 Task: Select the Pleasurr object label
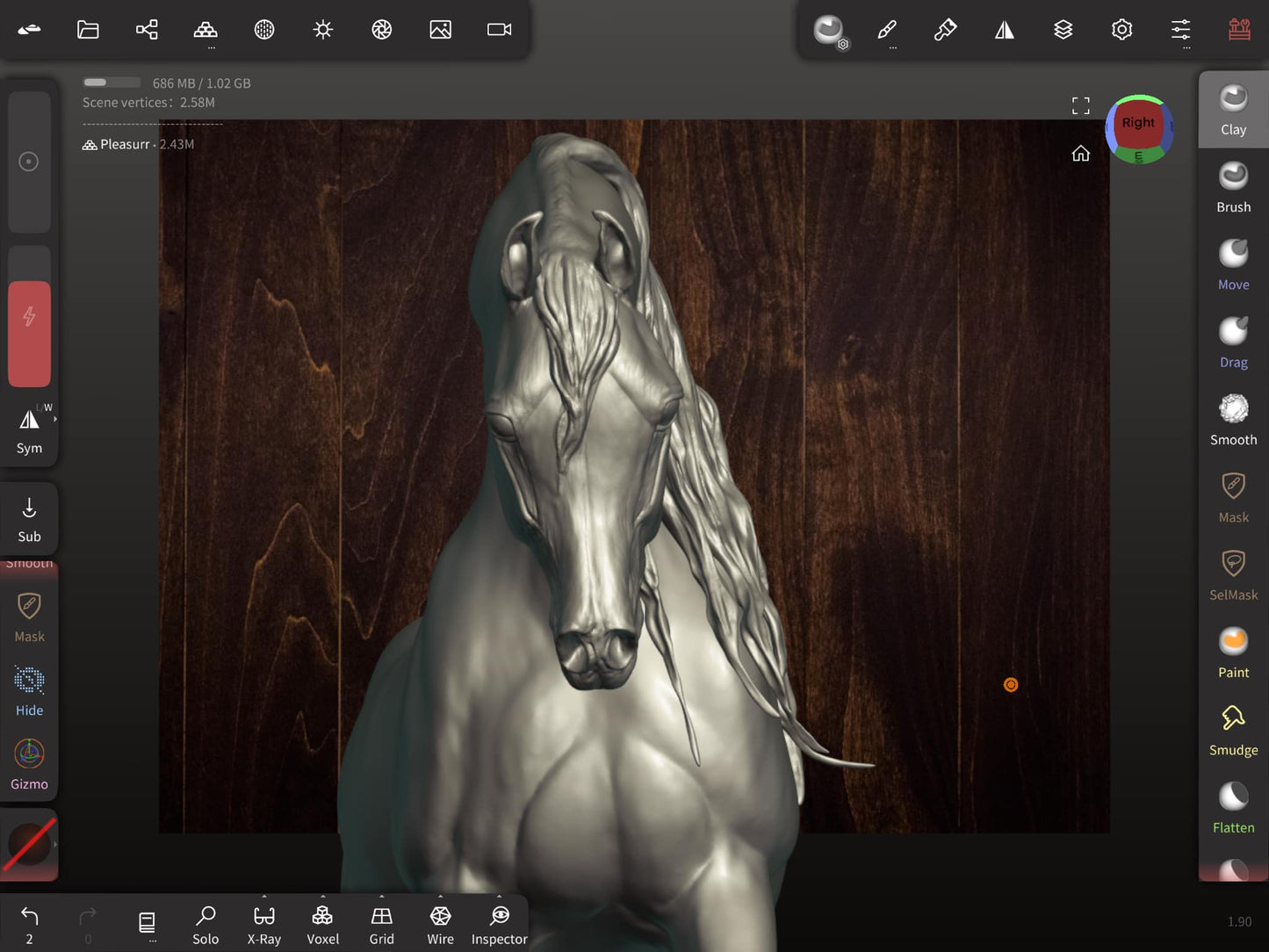tap(125, 144)
